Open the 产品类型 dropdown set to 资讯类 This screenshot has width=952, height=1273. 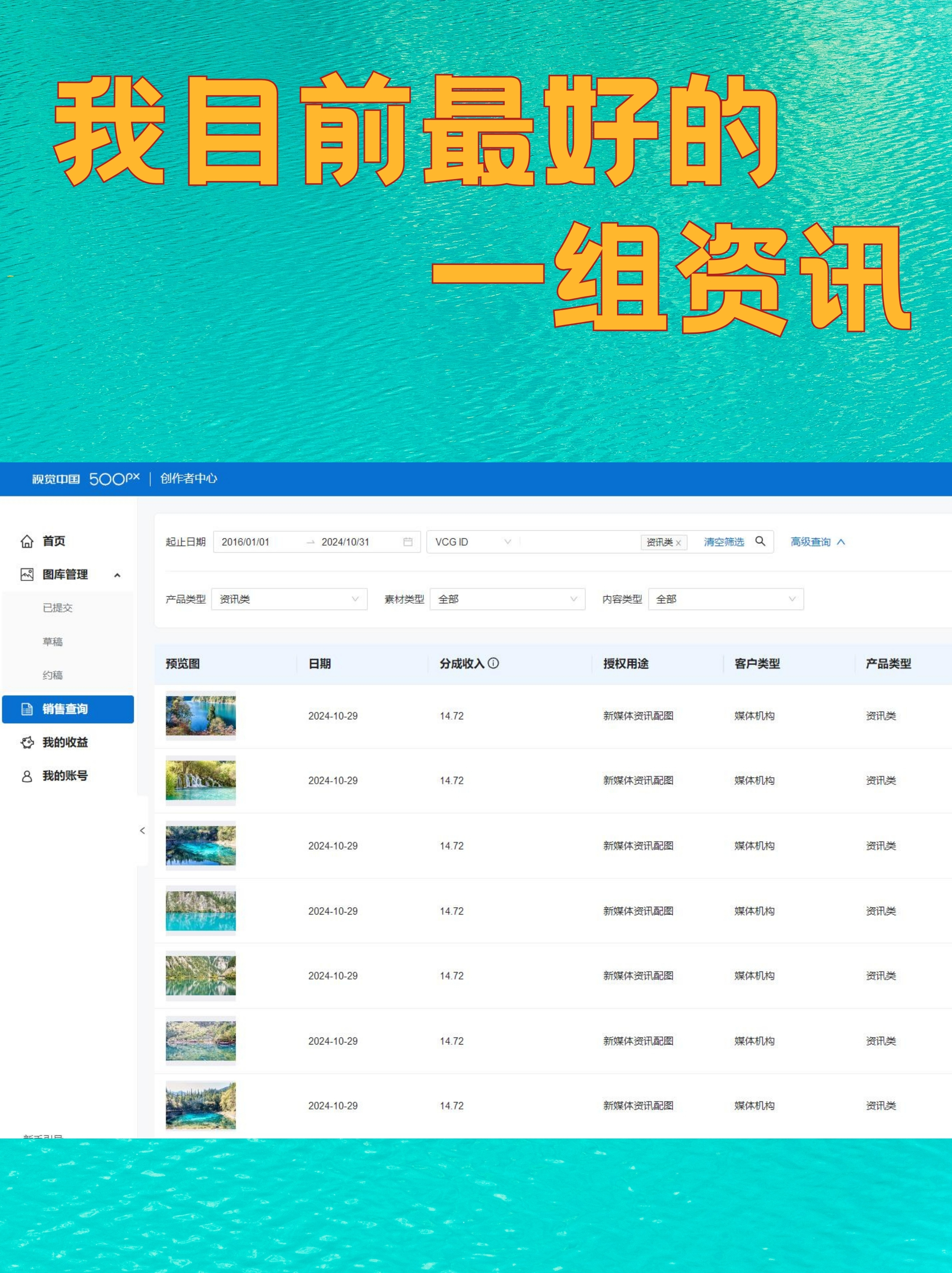tap(289, 599)
